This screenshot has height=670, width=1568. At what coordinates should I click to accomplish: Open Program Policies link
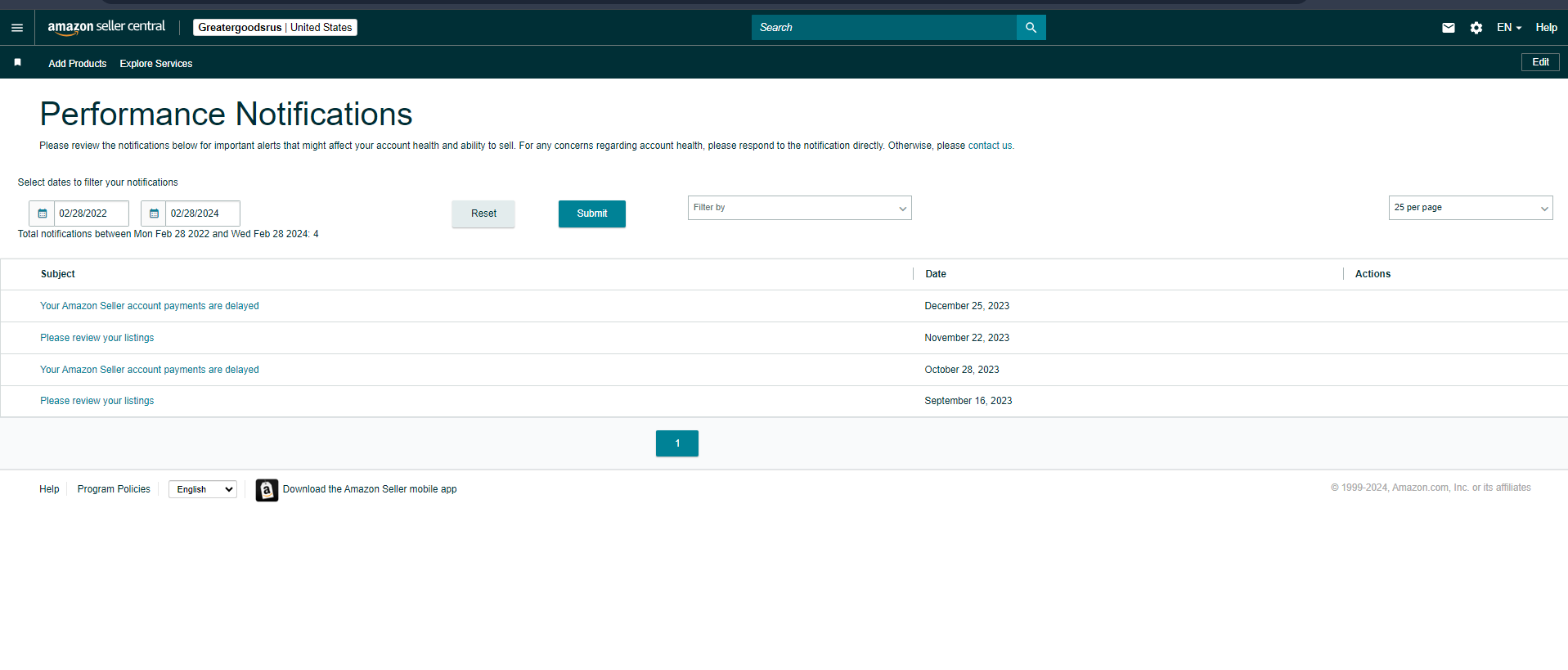point(114,489)
